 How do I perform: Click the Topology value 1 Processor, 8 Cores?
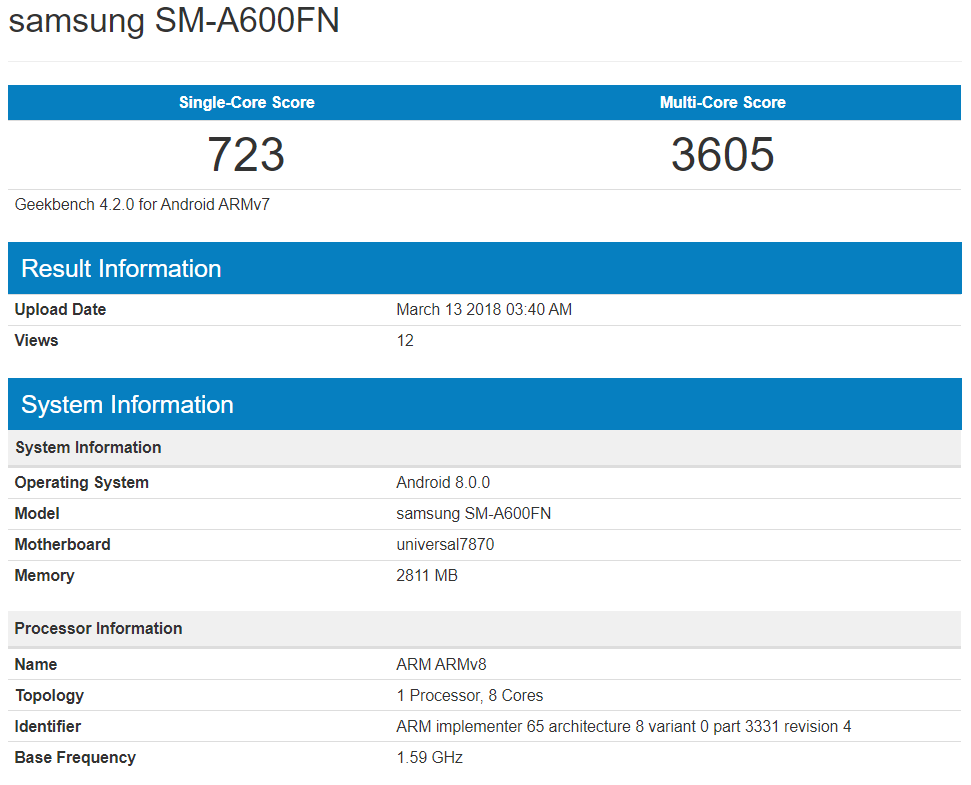click(469, 696)
